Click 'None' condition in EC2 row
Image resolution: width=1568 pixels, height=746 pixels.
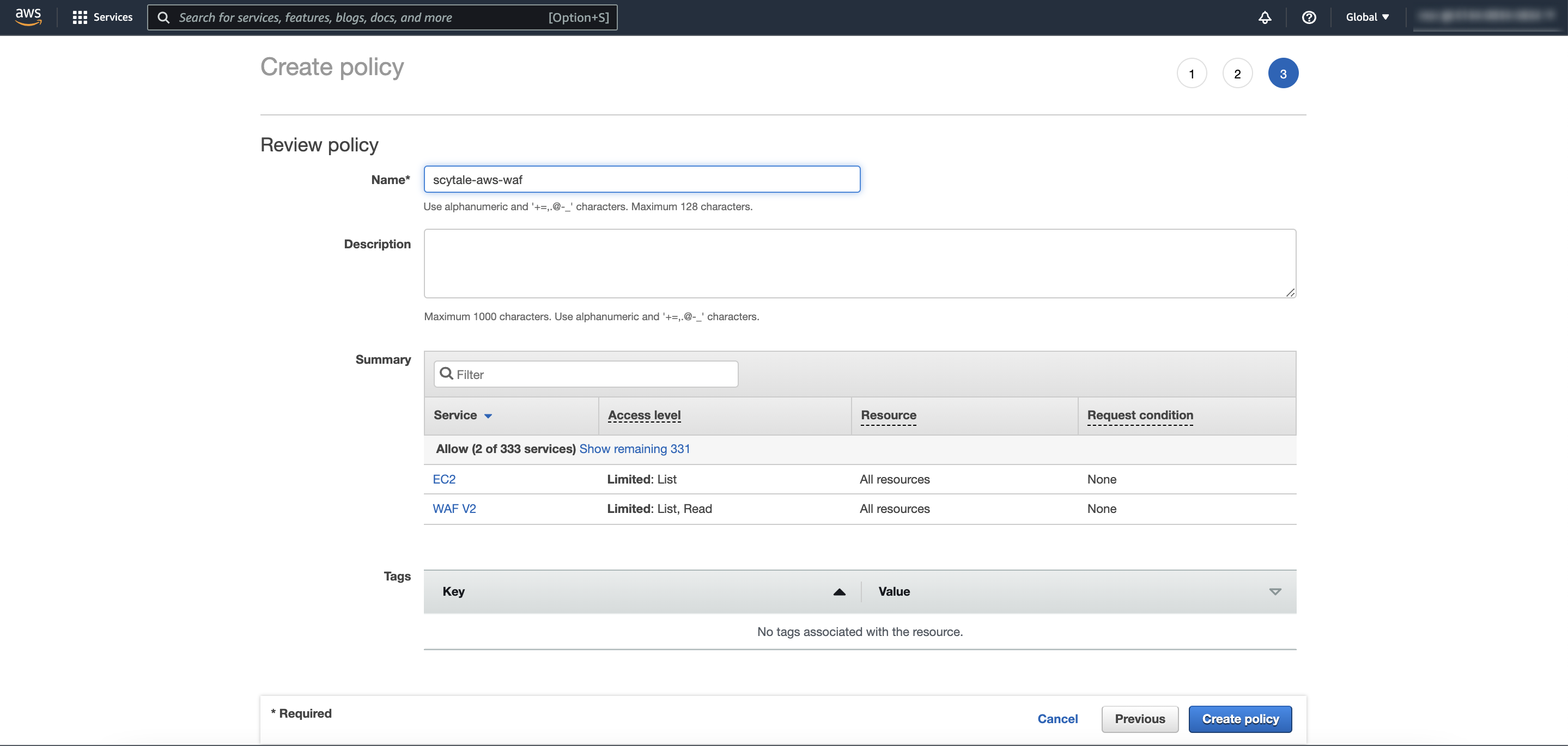pyautogui.click(x=1101, y=479)
